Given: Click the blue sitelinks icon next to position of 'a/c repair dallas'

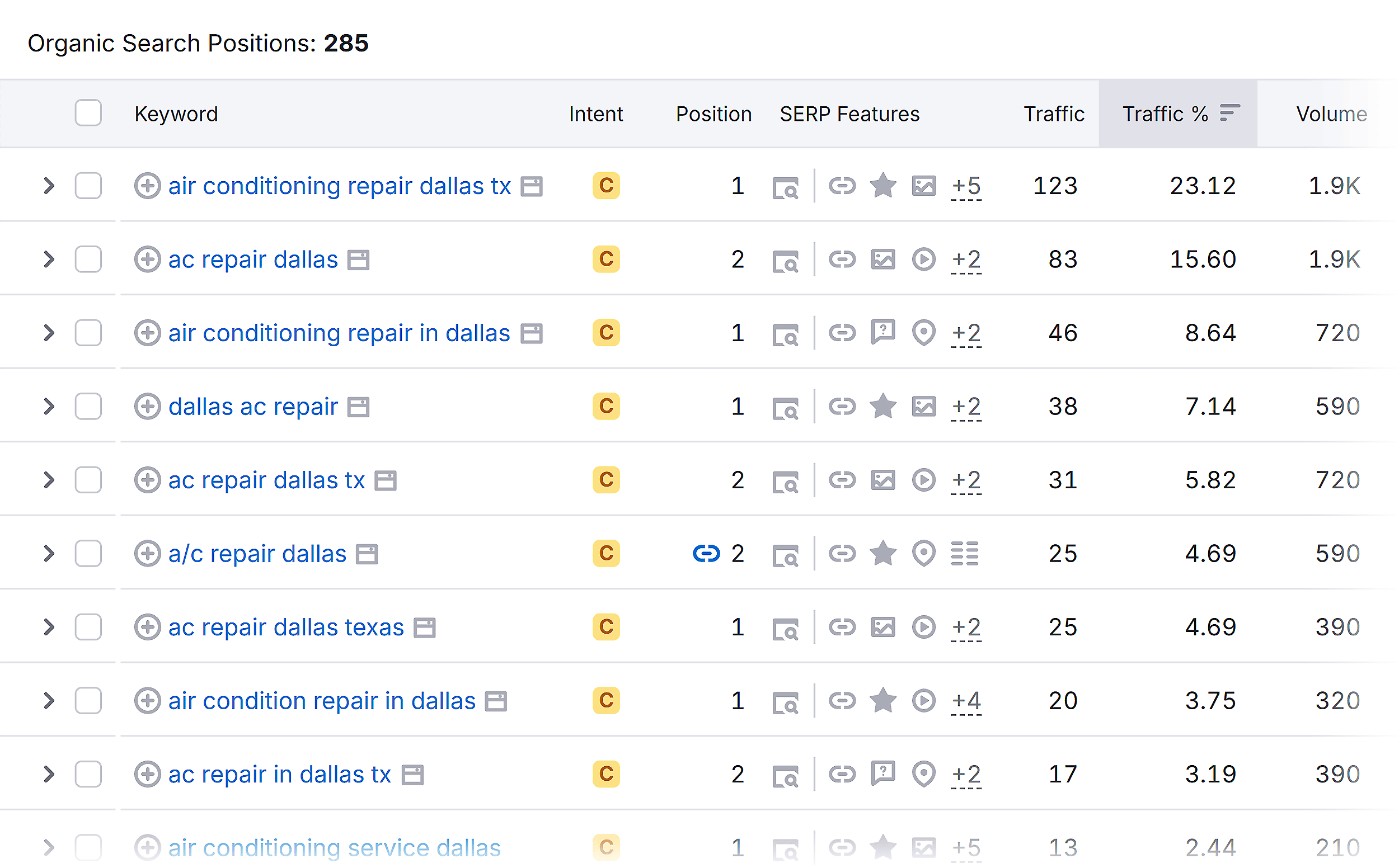Looking at the screenshot, I should pyautogui.click(x=706, y=554).
